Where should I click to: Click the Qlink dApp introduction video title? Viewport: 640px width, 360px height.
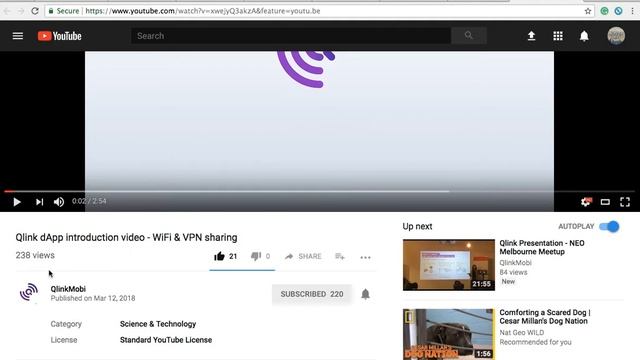(127, 238)
